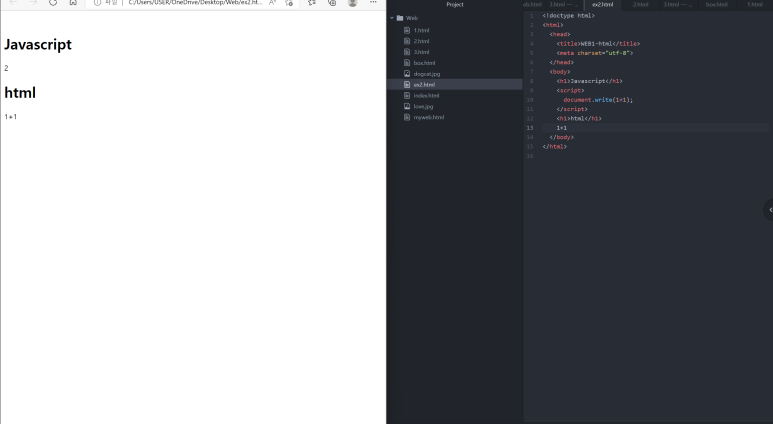Select ex2.html in the project tree
The width and height of the screenshot is (773, 424).
click(x=424, y=85)
